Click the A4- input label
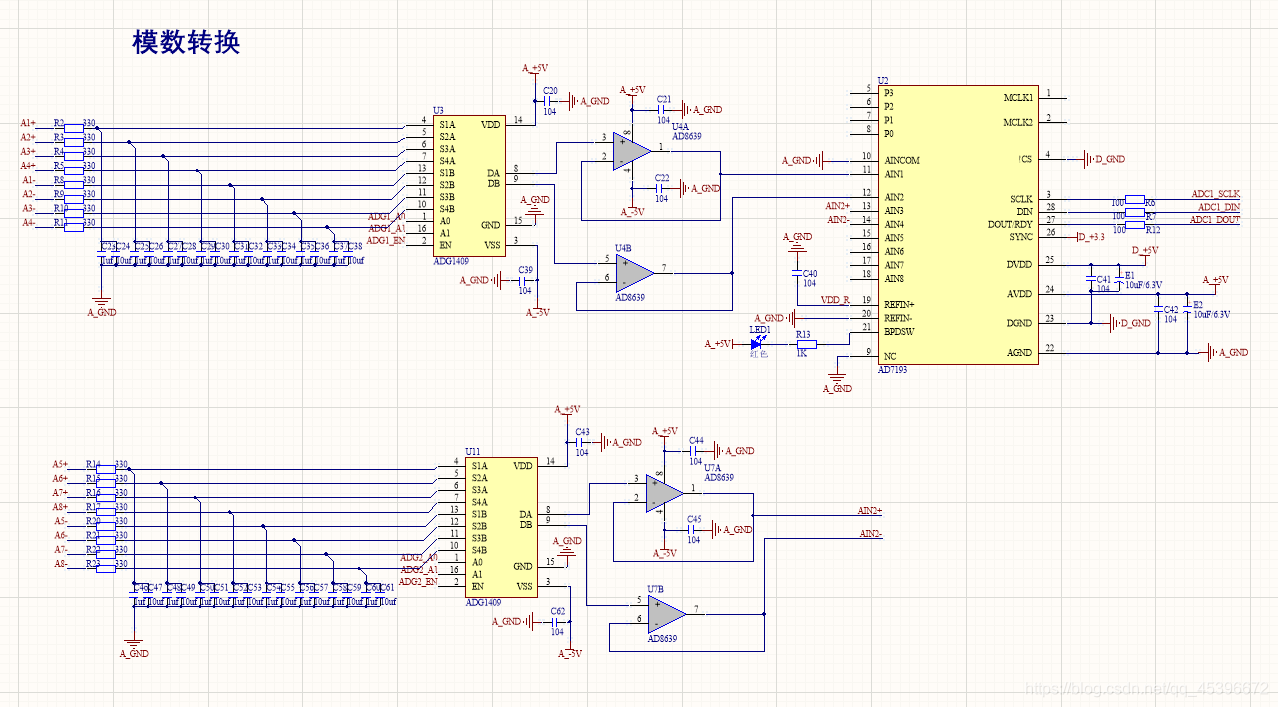Viewport: 1278px width, 707px height. (28, 222)
